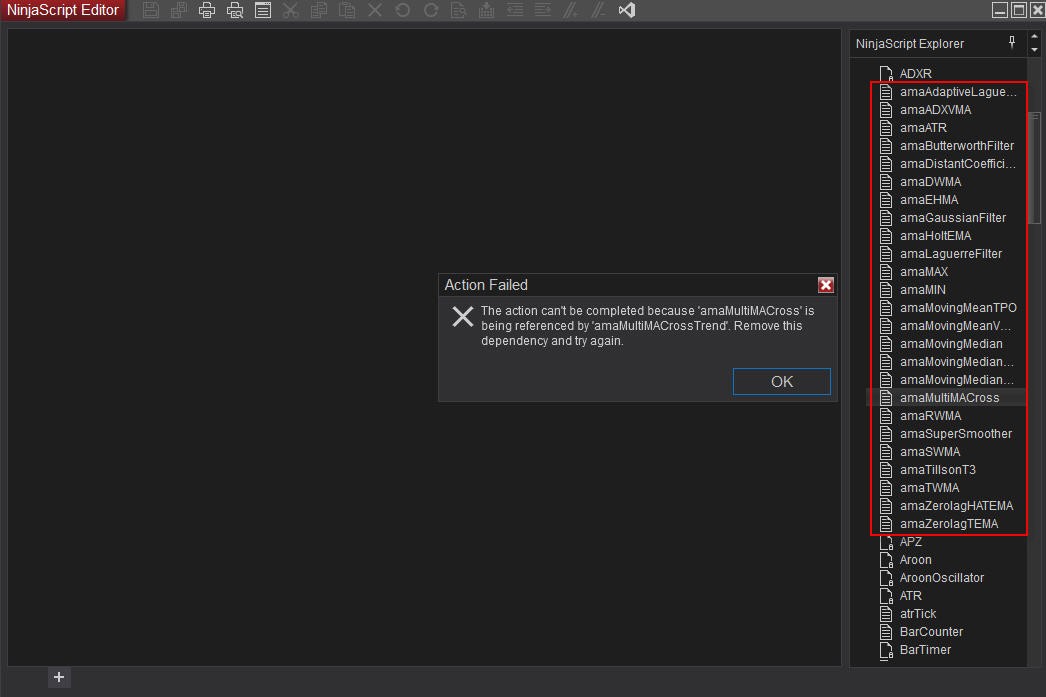This screenshot has height=697, width=1046.
Task: Select amaRWMA in the explorer
Action: click(931, 416)
